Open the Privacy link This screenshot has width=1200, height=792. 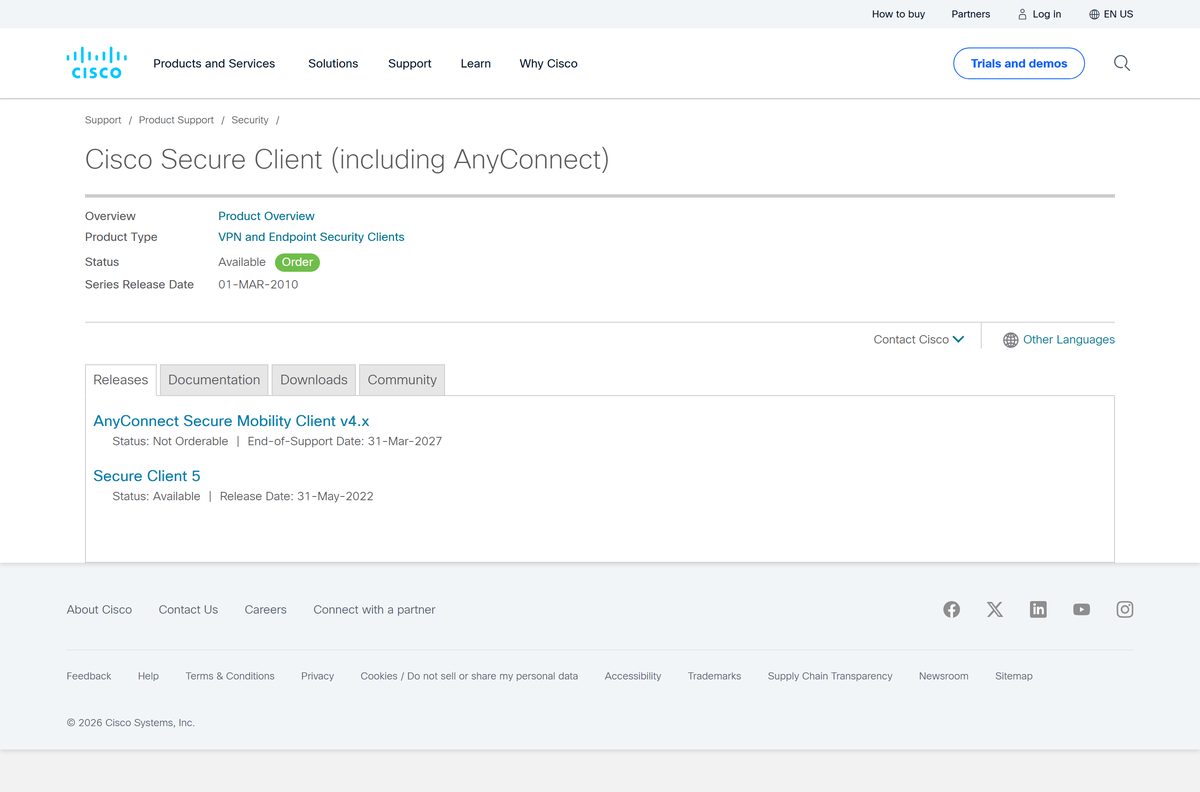point(317,676)
